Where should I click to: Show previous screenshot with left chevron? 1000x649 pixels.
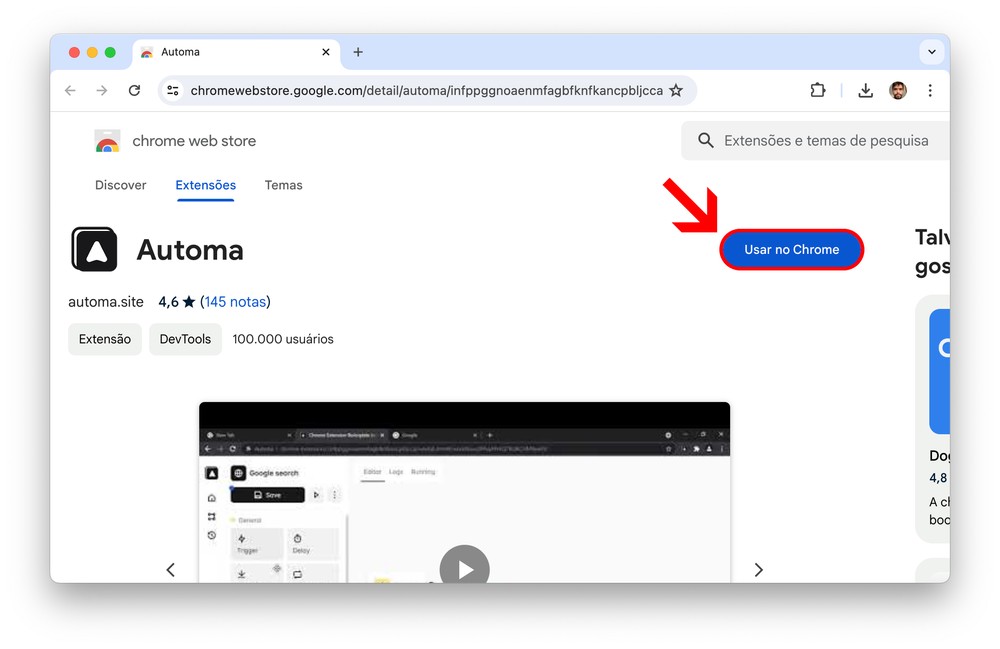click(x=170, y=570)
